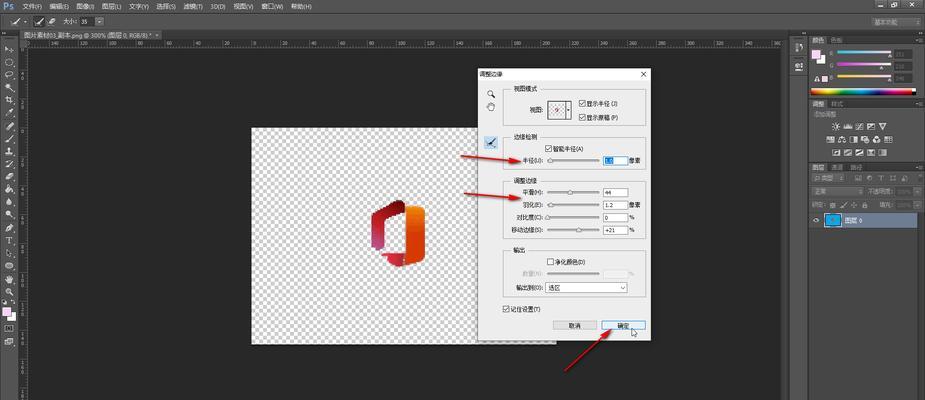Image resolution: width=925 pixels, height=400 pixels.
Task: Select the Move tool in toolbox
Action: point(9,49)
